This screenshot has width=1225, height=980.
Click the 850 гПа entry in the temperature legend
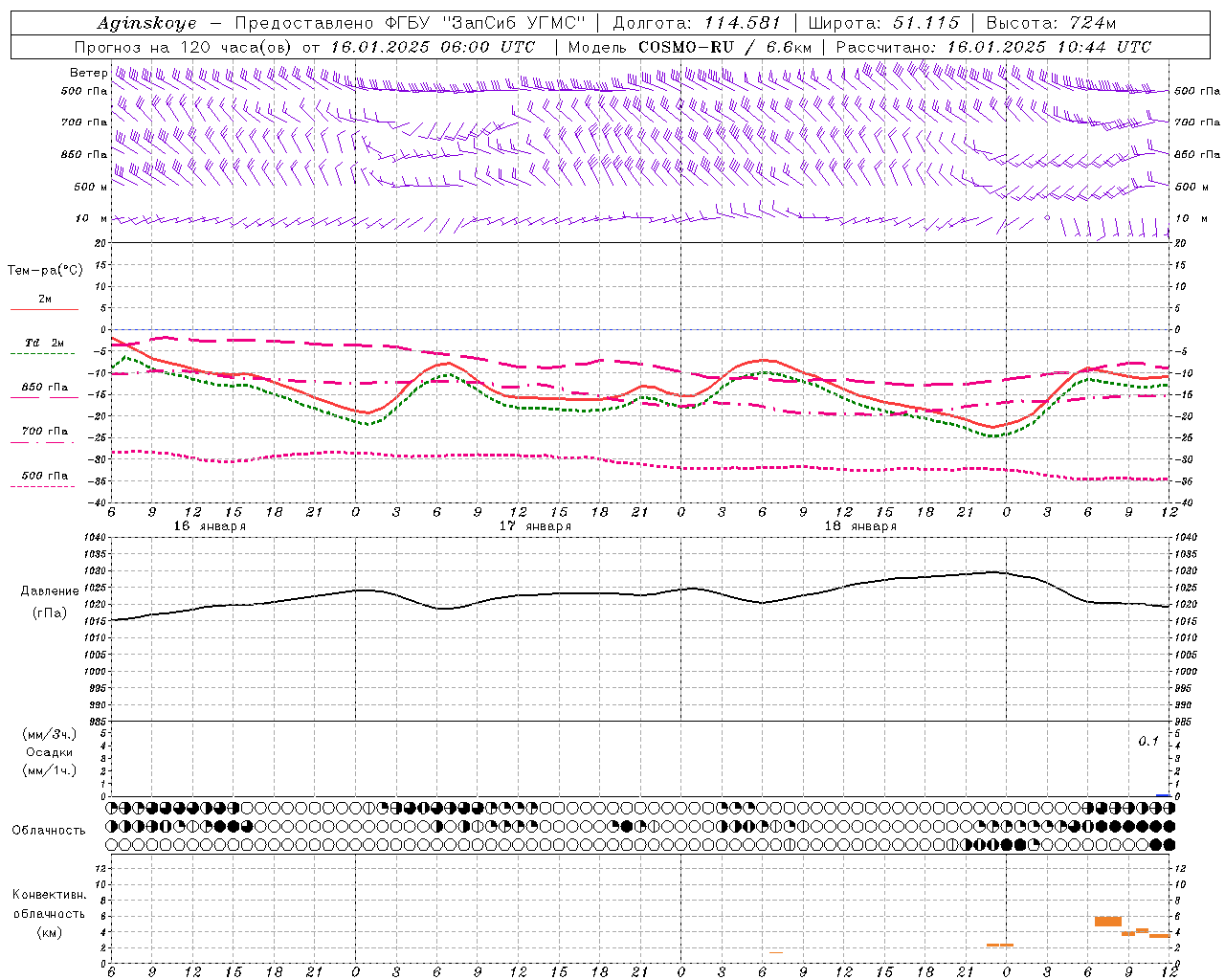pyautogui.click(x=45, y=388)
